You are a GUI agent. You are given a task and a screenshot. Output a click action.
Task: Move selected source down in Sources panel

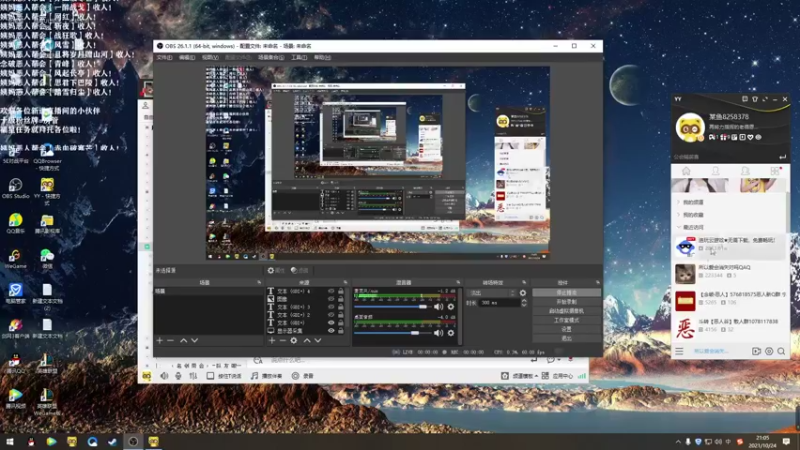tap(318, 340)
